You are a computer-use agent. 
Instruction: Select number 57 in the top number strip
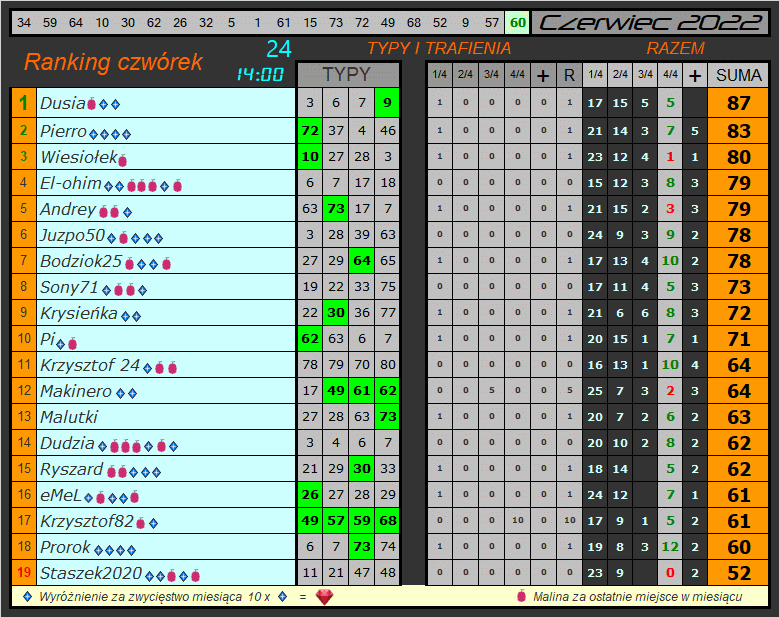(x=491, y=23)
